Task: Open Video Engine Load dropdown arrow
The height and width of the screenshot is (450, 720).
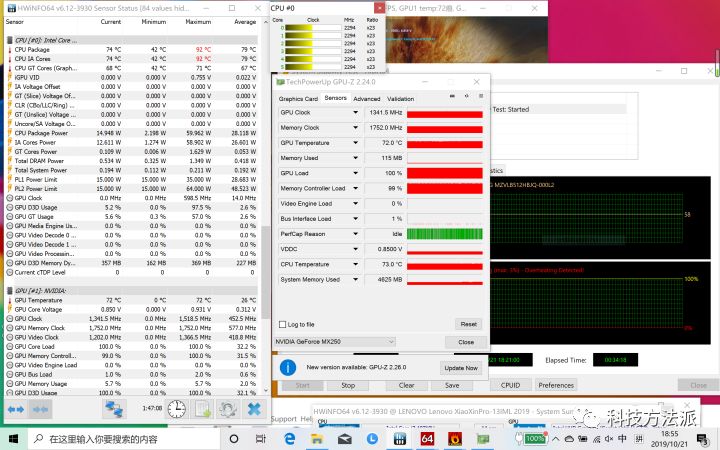Action: (355, 203)
